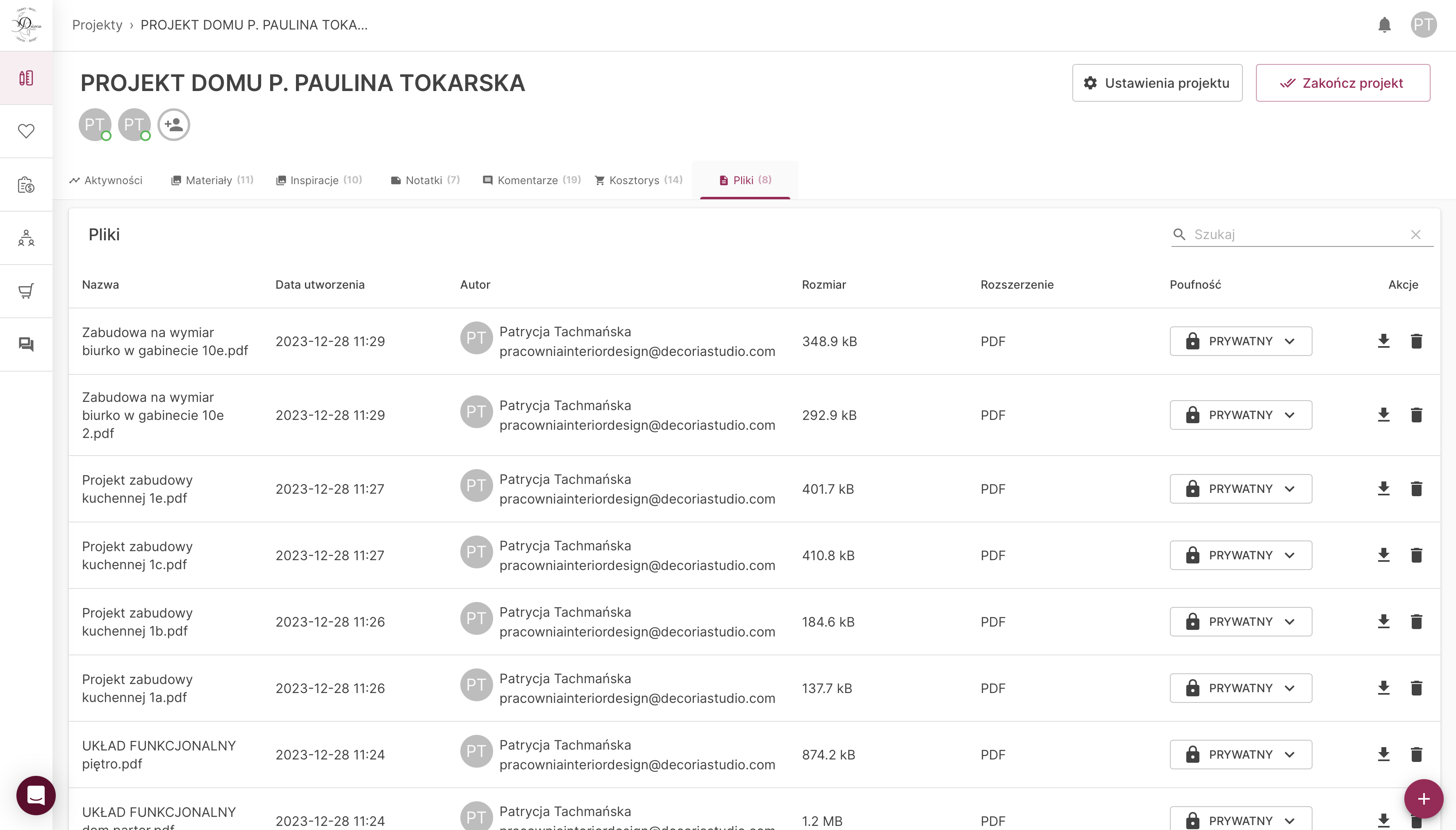This screenshot has height=830, width=1456.
Task: Click Ustawienia projektu button
Action: pos(1157,83)
